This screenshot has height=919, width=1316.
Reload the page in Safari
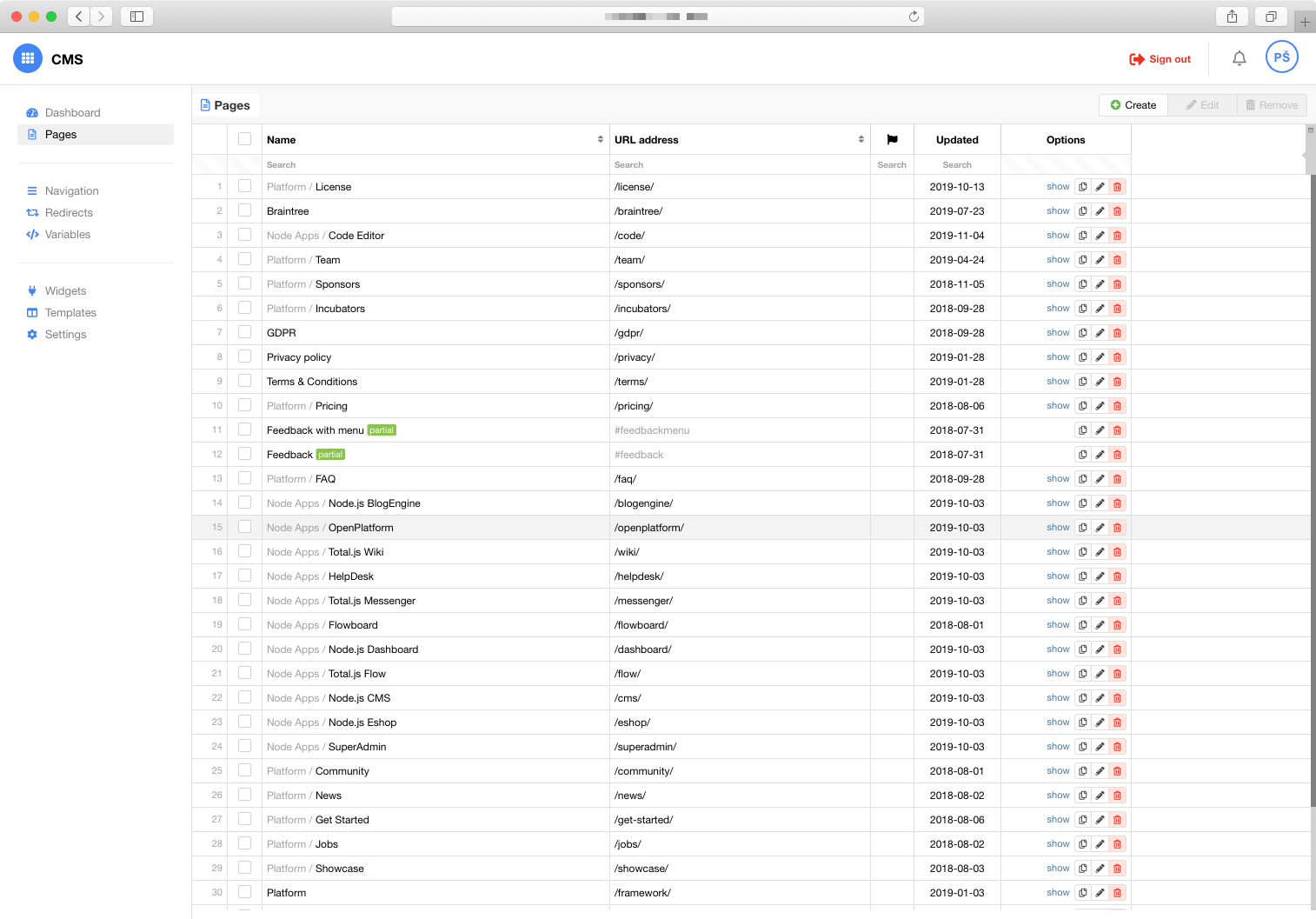click(914, 17)
